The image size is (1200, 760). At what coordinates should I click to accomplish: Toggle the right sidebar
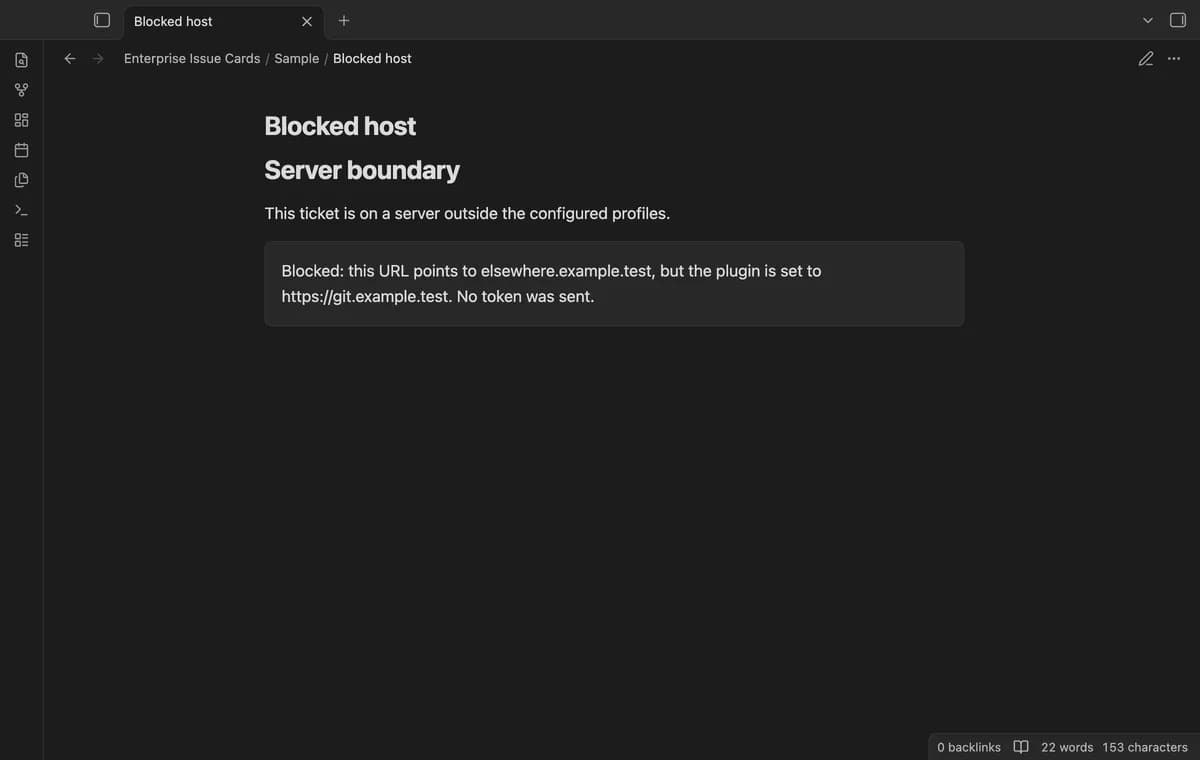1178,20
